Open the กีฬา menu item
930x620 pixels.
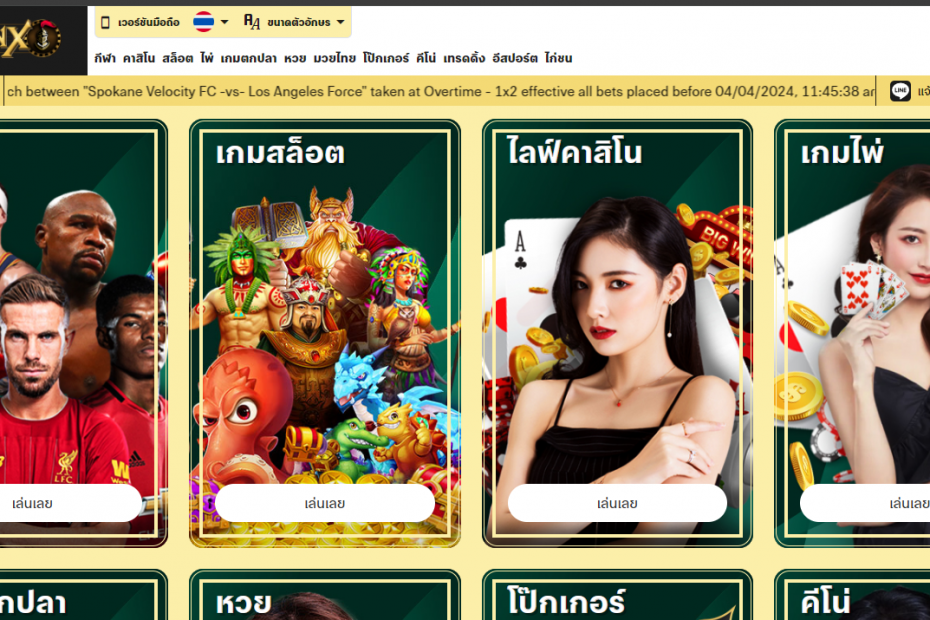[105, 58]
